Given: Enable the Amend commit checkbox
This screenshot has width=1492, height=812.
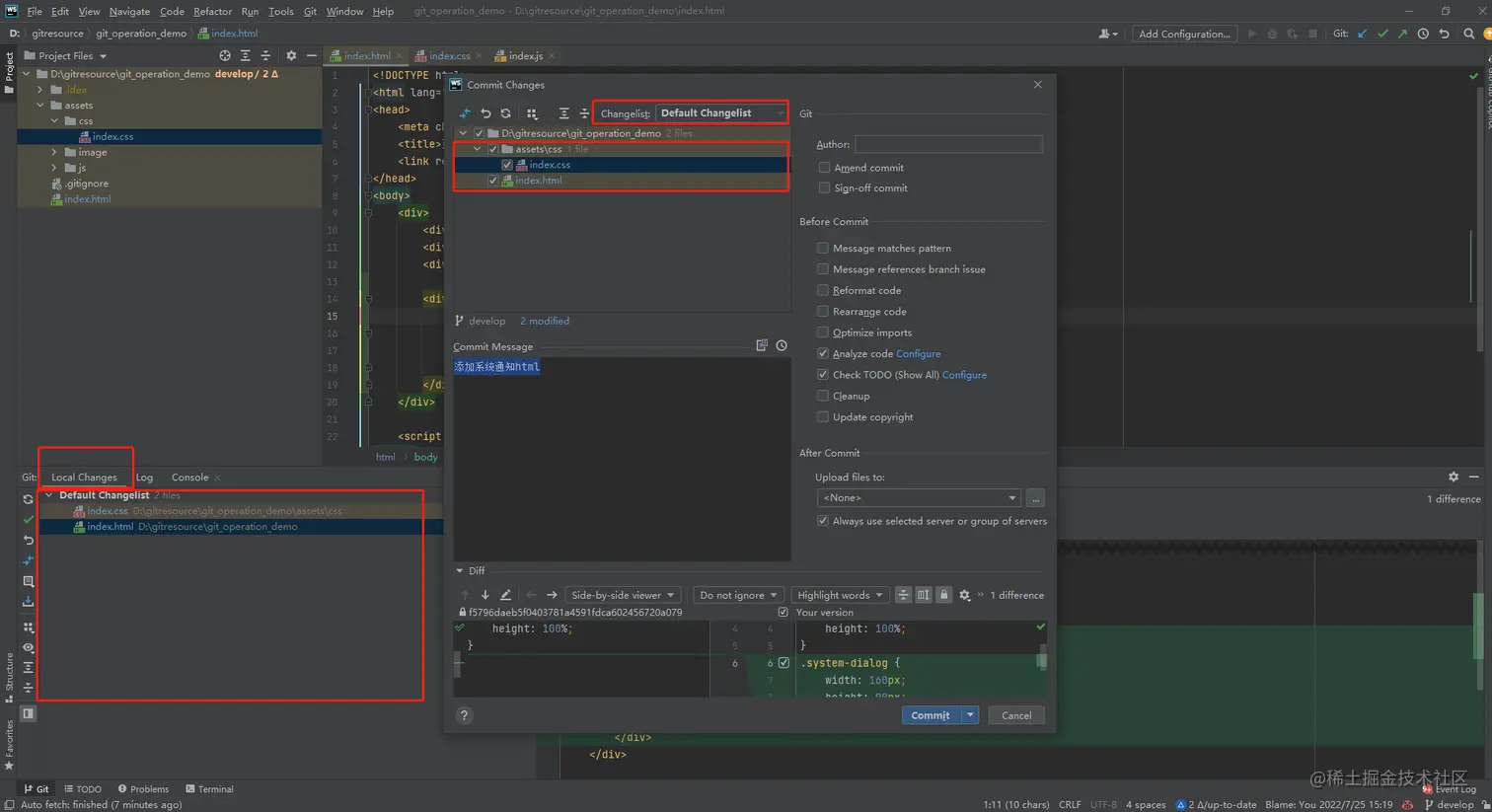Looking at the screenshot, I should click(824, 168).
